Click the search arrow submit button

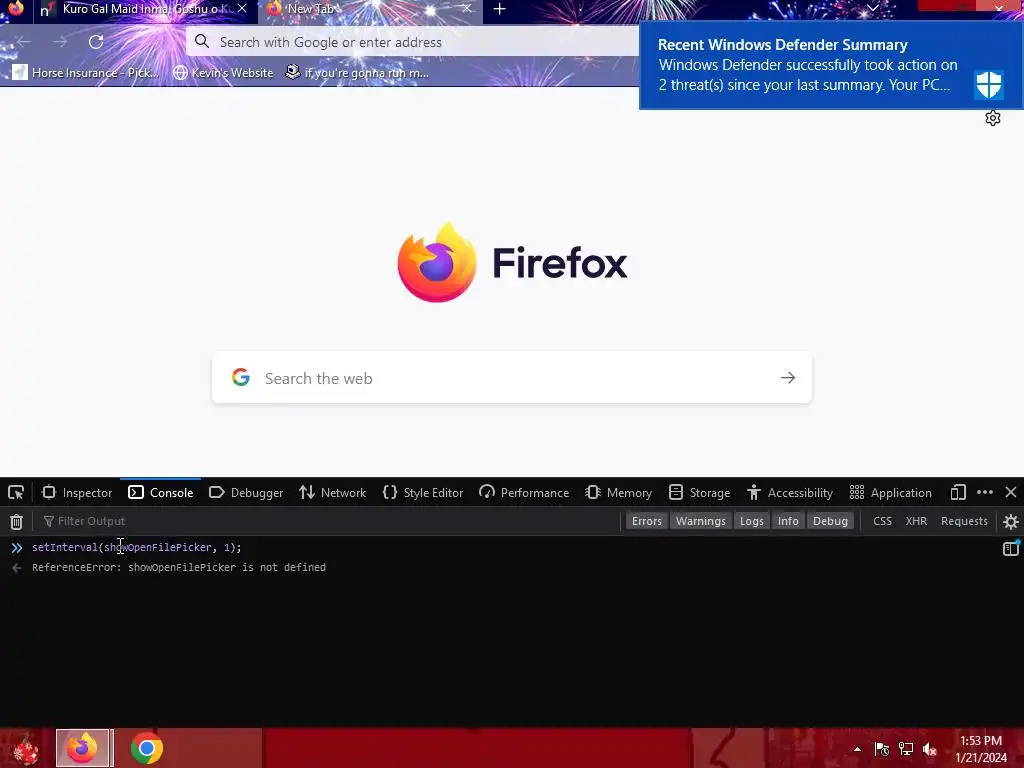(x=788, y=377)
